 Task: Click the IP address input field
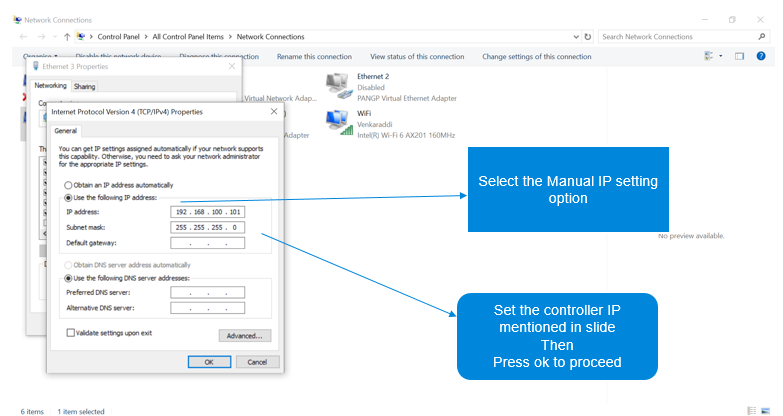(x=208, y=212)
